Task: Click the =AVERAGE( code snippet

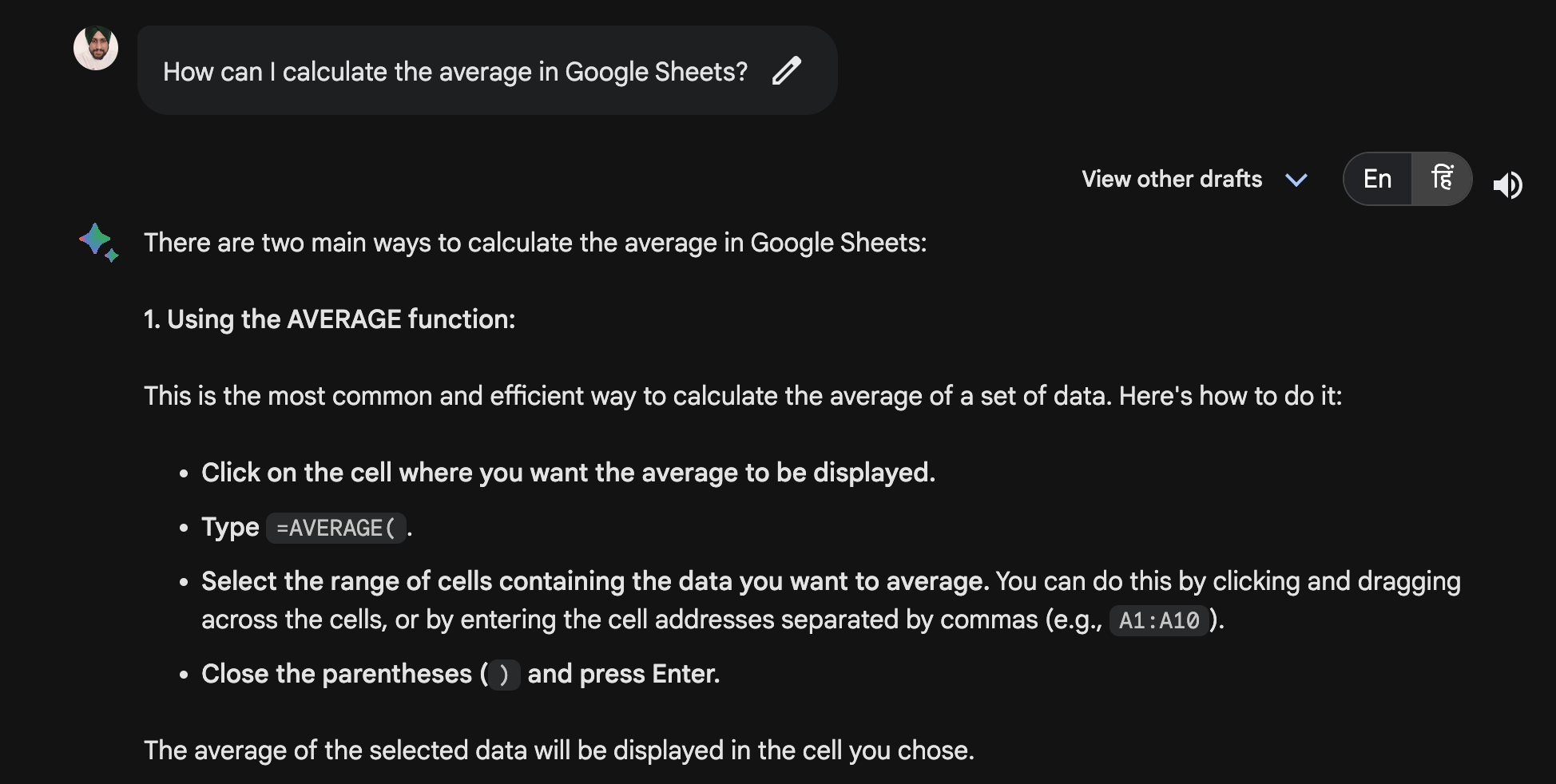Action: 335,528
